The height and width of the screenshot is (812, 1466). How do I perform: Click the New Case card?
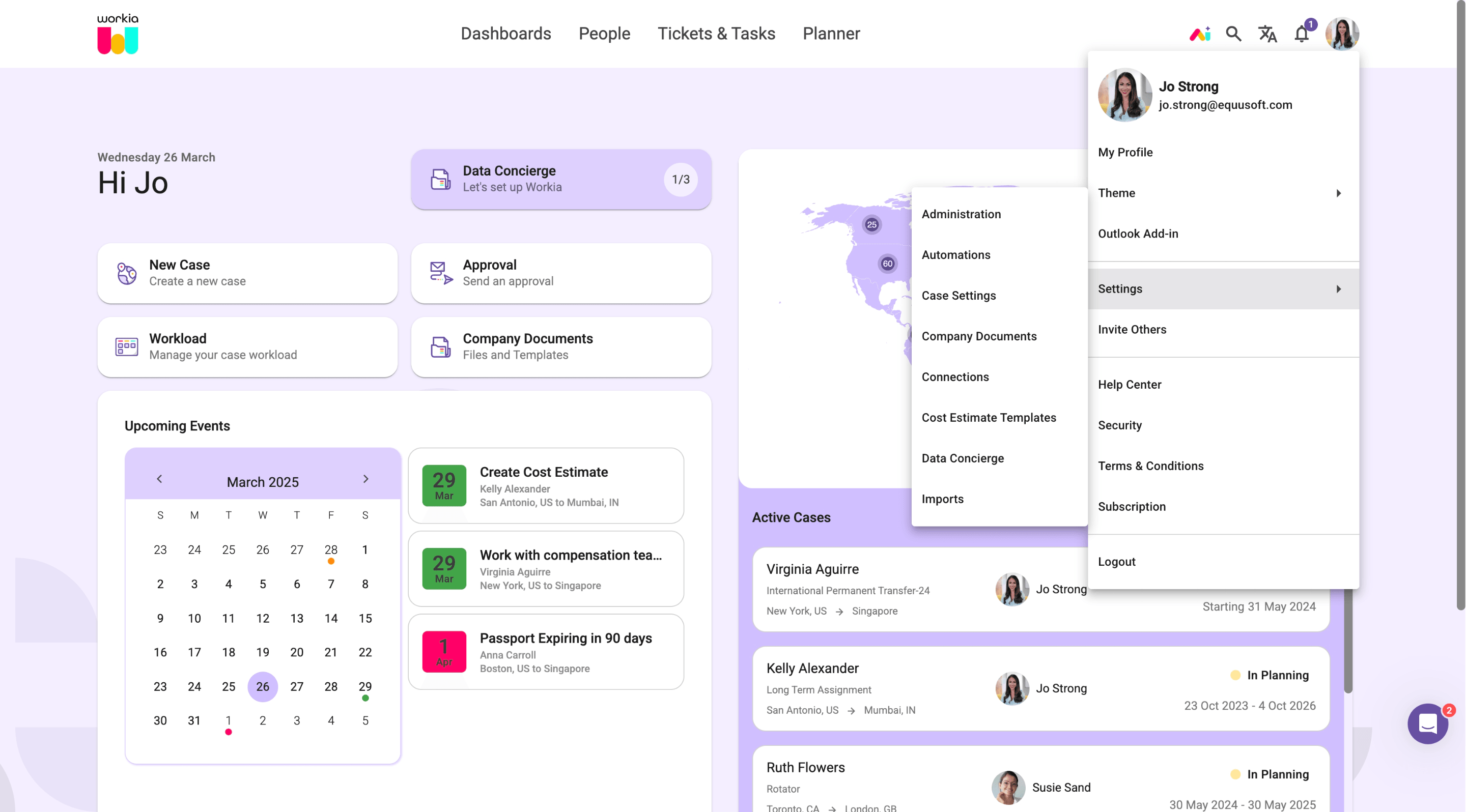tap(247, 274)
